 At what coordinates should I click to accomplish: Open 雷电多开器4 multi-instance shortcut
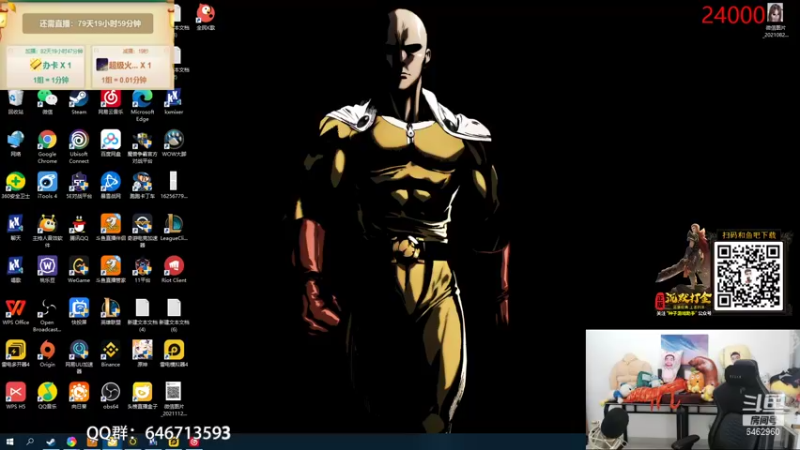coord(16,354)
